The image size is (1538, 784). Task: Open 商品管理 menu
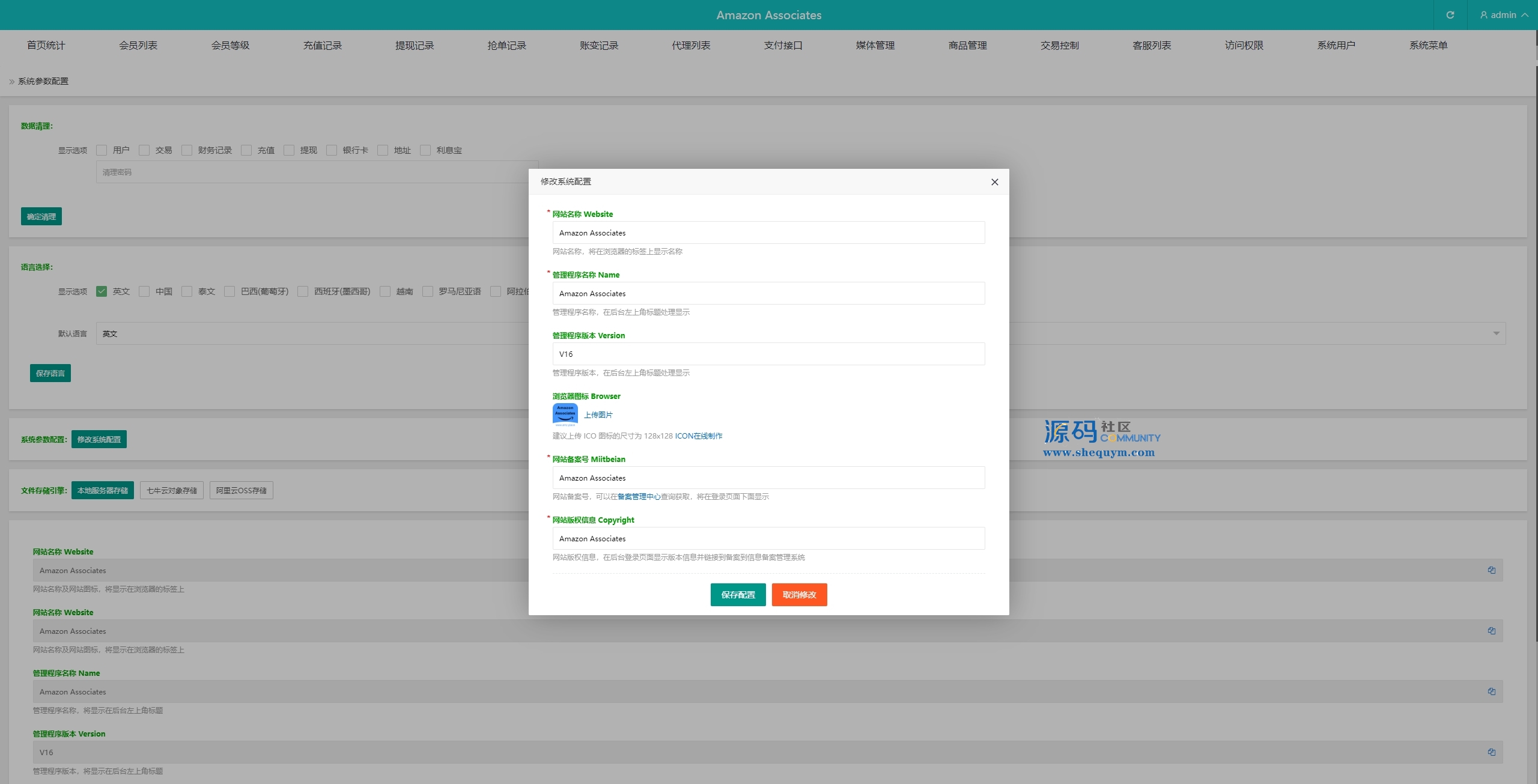click(968, 46)
